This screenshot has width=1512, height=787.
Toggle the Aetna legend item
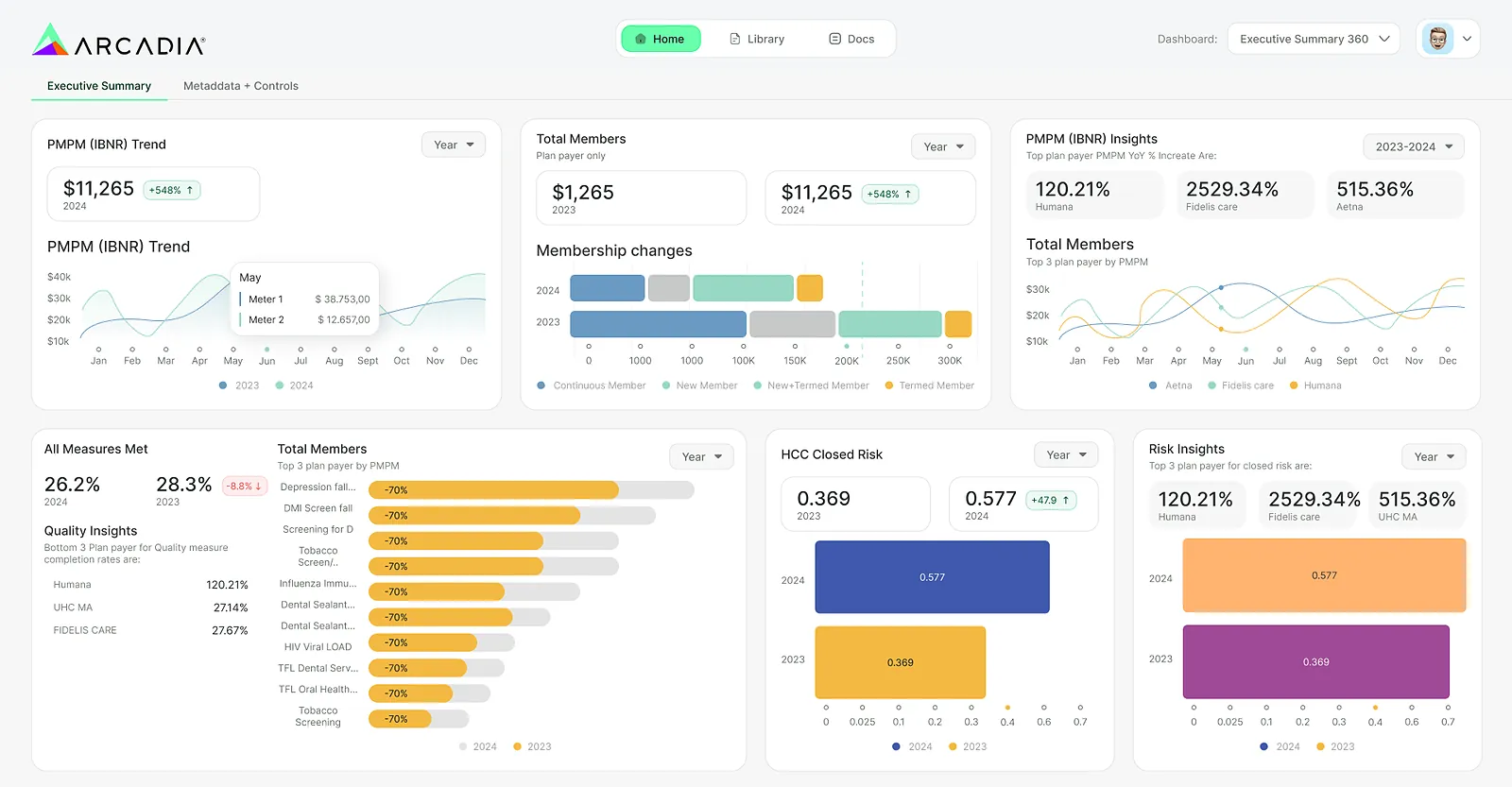click(1170, 385)
